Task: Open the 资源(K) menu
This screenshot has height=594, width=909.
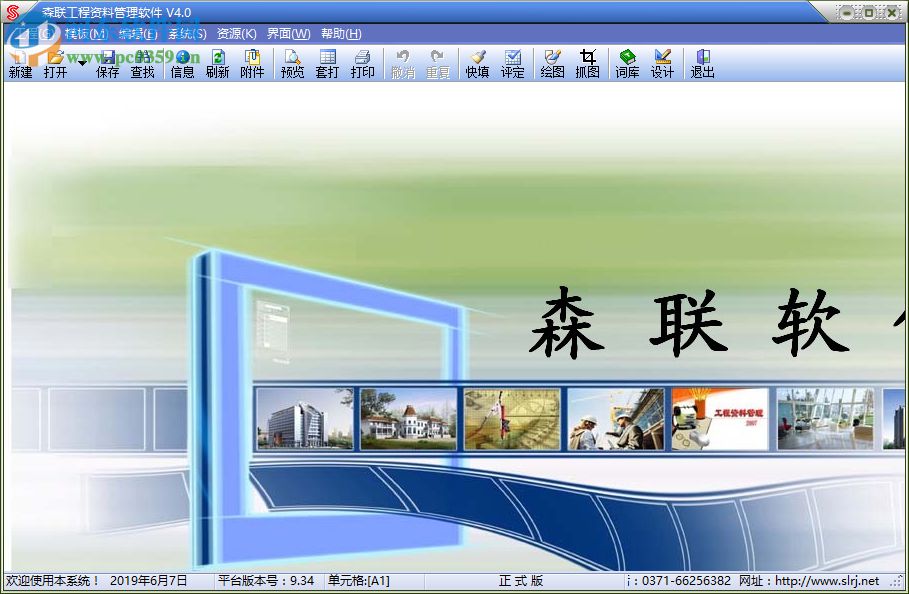Action: pyautogui.click(x=237, y=34)
